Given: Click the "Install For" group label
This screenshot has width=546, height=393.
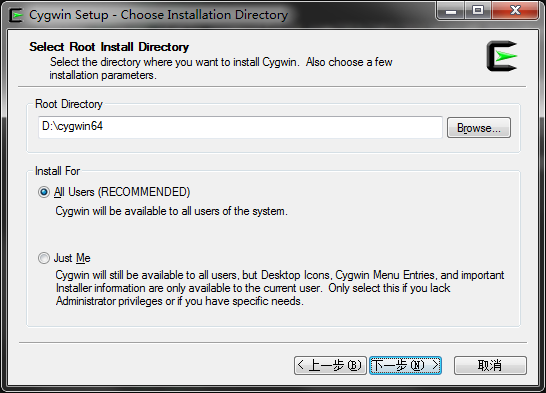Looking at the screenshot, I should 57,171.
